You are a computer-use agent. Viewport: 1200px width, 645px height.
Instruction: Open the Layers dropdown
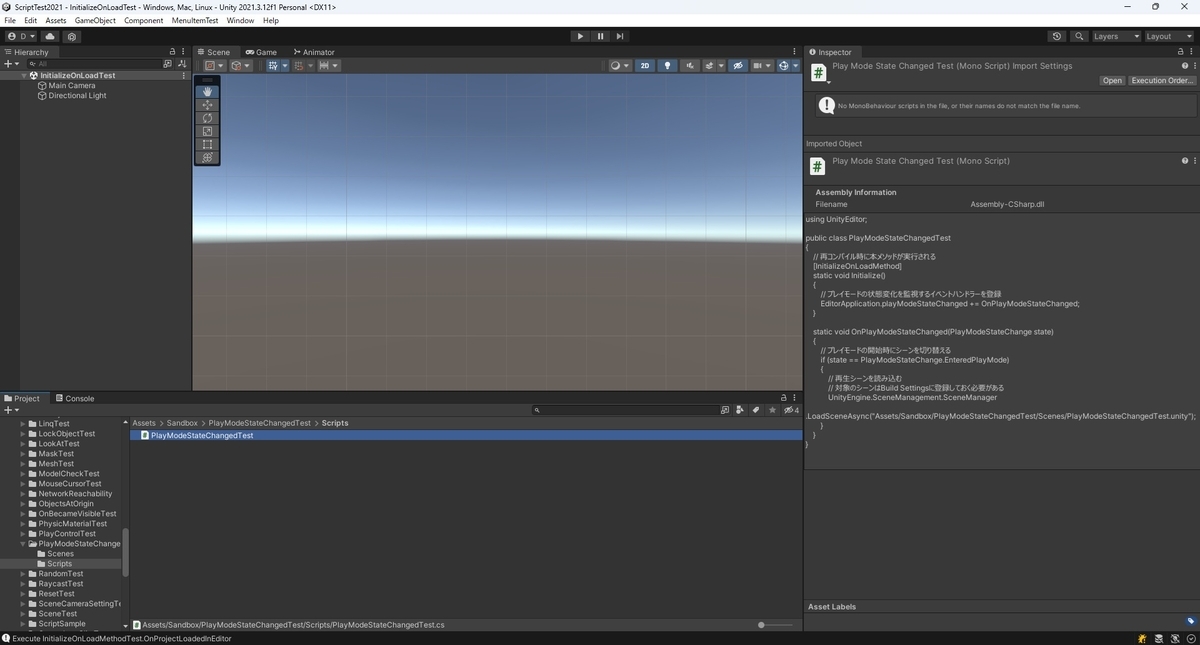click(x=1116, y=36)
